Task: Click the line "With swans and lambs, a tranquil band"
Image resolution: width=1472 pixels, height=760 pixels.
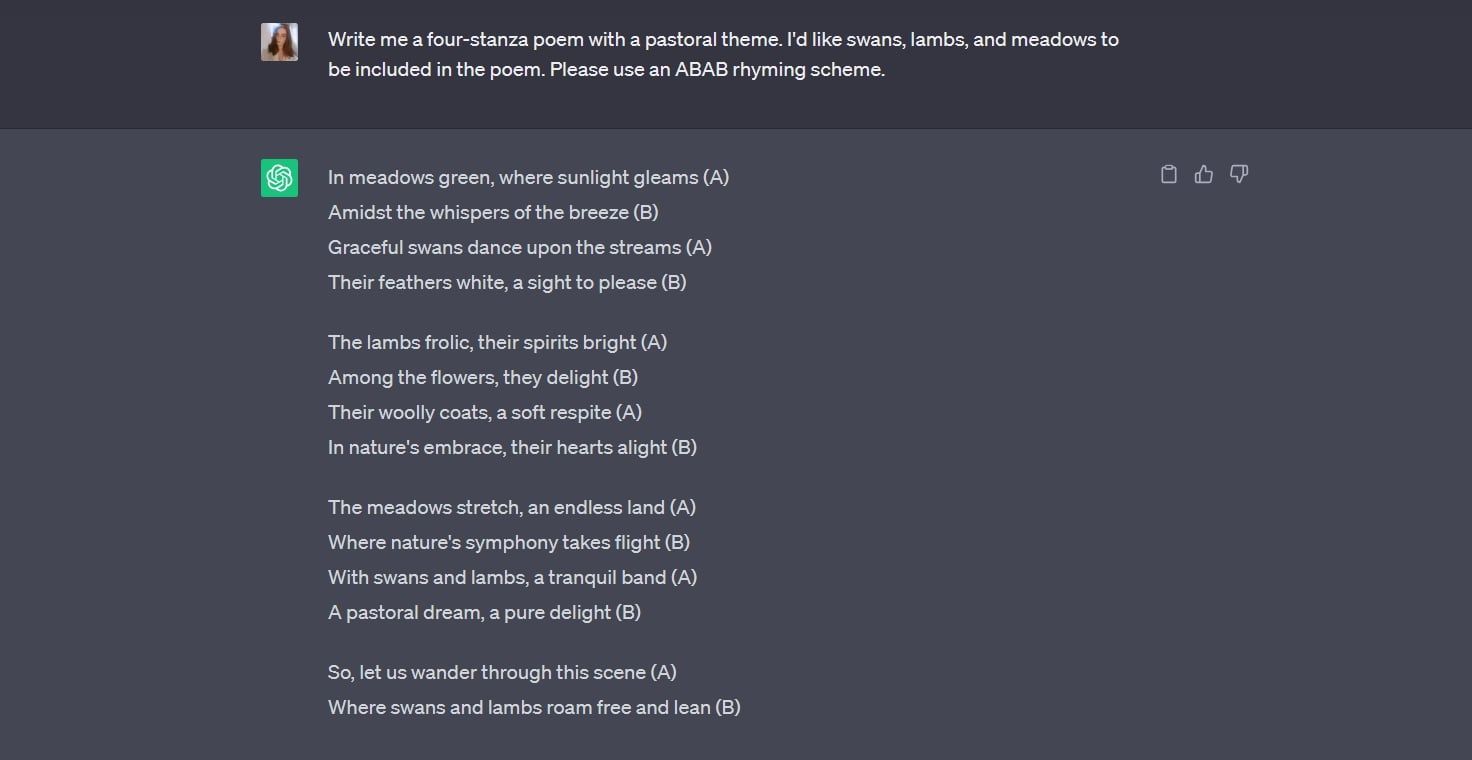Action: tap(512, 578)
